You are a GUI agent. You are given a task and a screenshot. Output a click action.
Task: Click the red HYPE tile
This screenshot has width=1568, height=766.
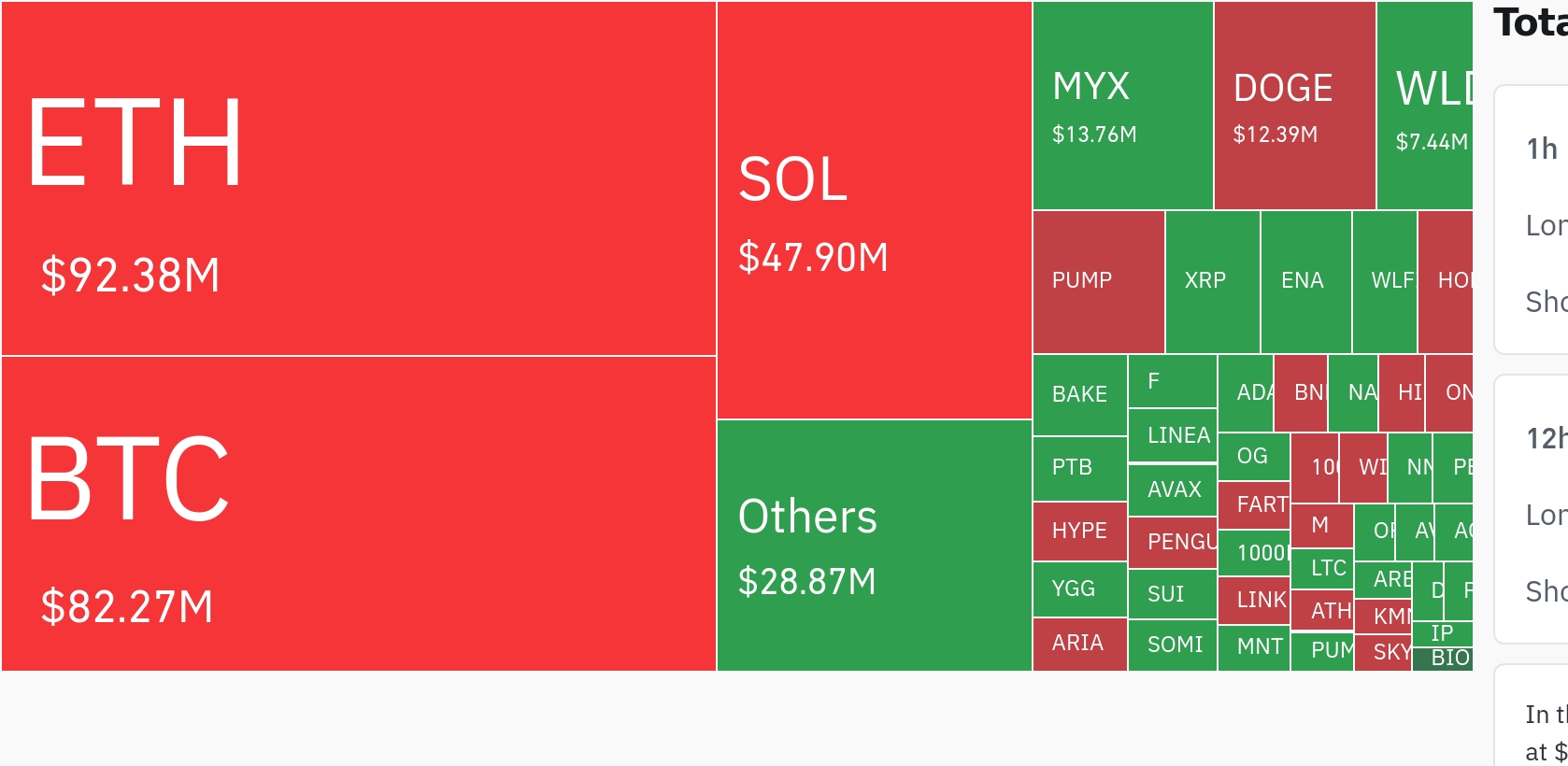[x=1079, y=531]
